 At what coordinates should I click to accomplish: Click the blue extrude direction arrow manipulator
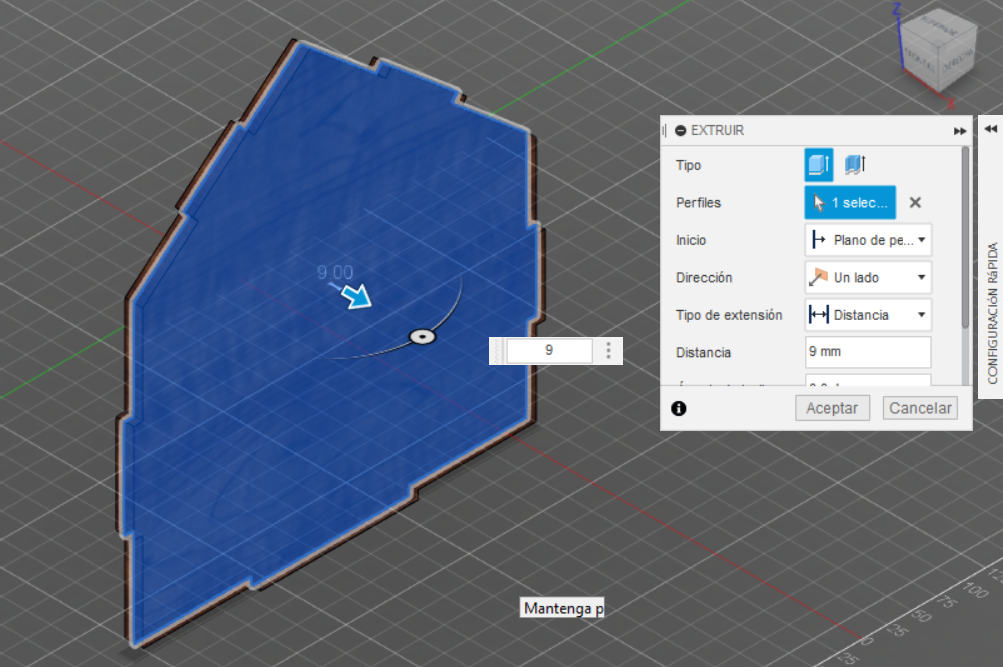(356, 296)
